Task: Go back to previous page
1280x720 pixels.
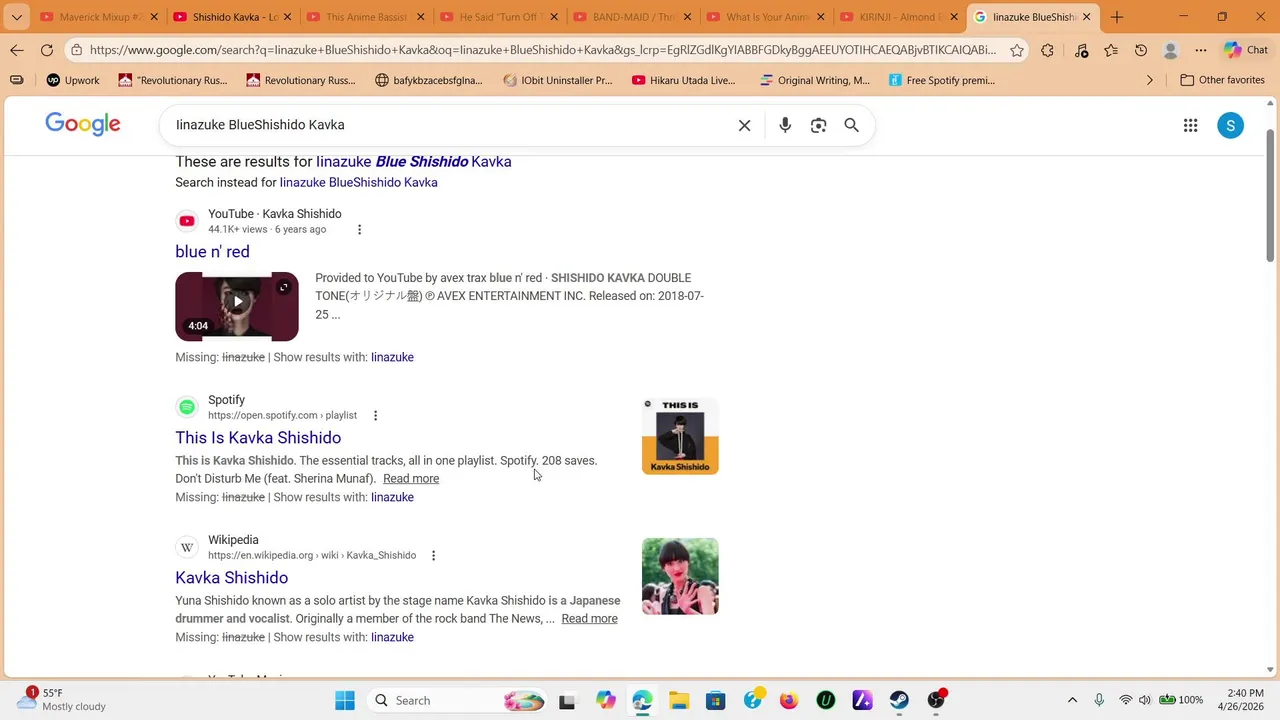Action: [x=17, y=50]
